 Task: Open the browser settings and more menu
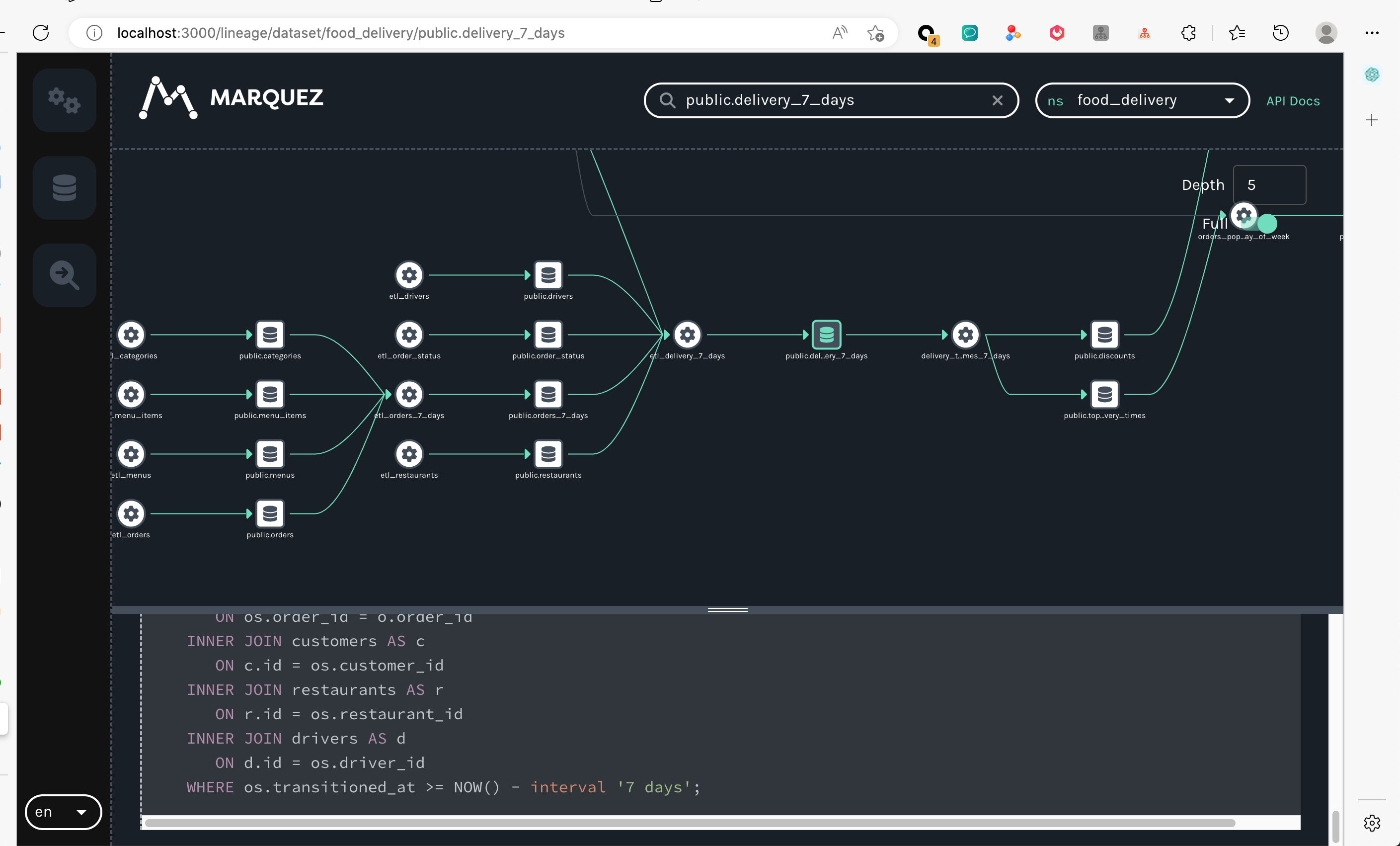pyautogui.click(x=1372, y=33)
